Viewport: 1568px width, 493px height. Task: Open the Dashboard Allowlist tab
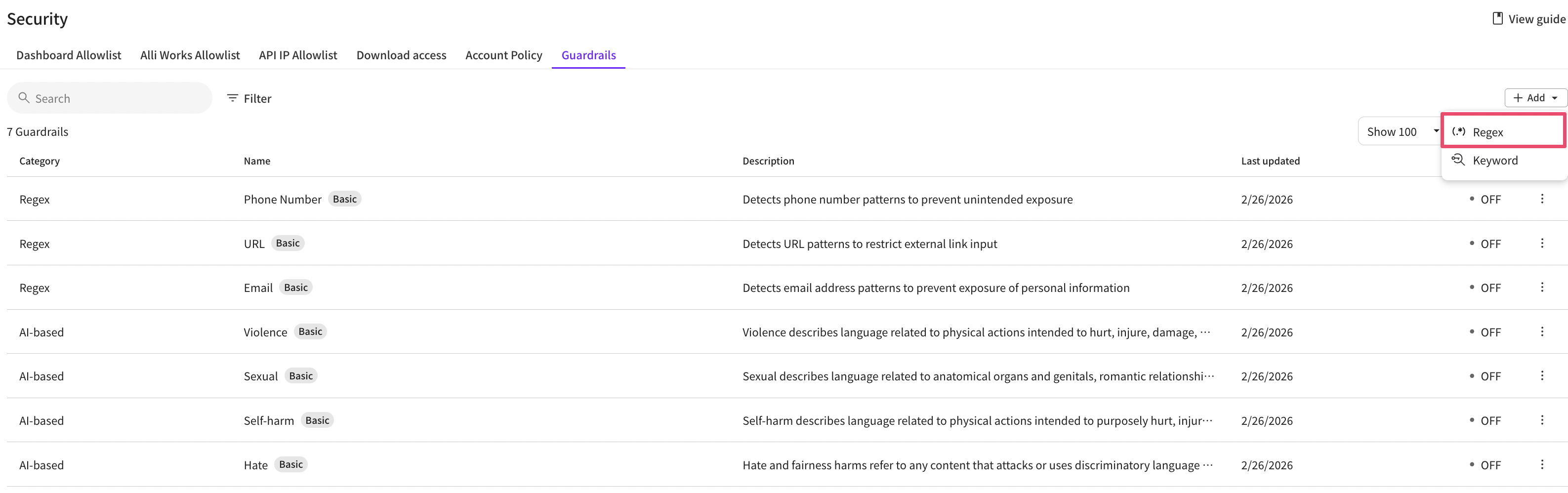pos(69,55)
